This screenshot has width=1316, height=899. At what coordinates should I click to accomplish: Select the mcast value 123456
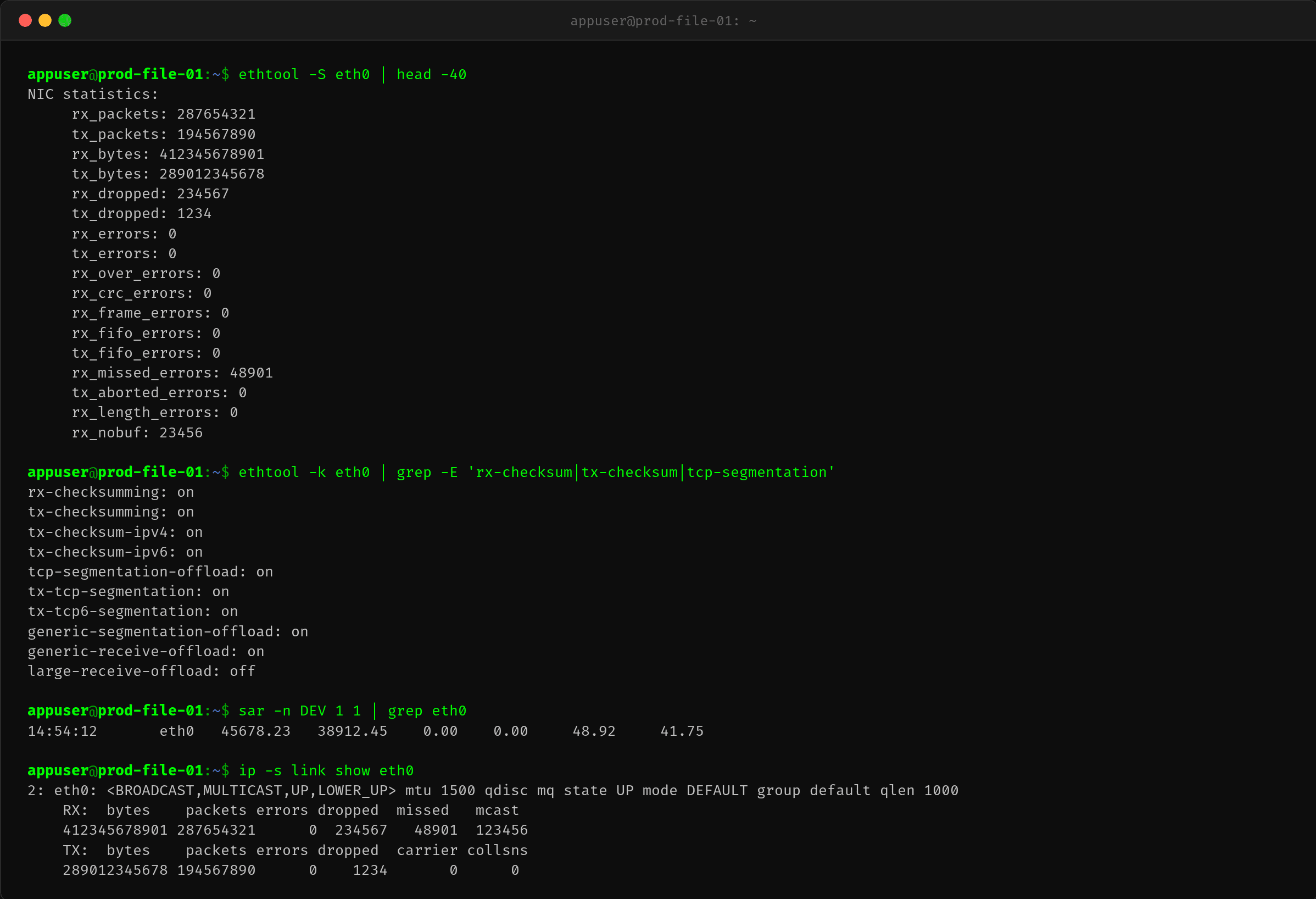(x=501, y=830)
